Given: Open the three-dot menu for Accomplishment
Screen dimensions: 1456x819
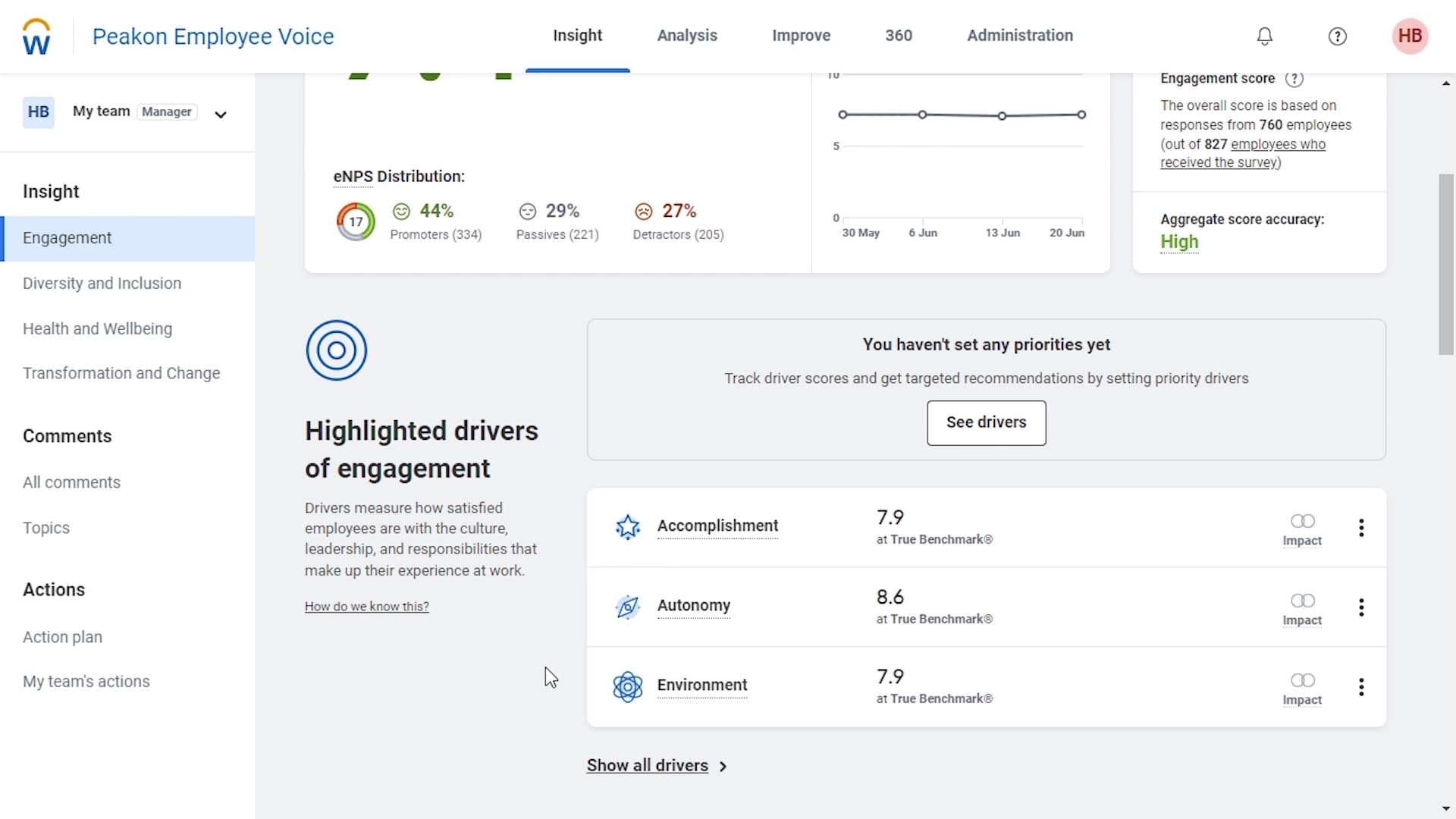Looking at the screenshot, I should point(1361,528).
